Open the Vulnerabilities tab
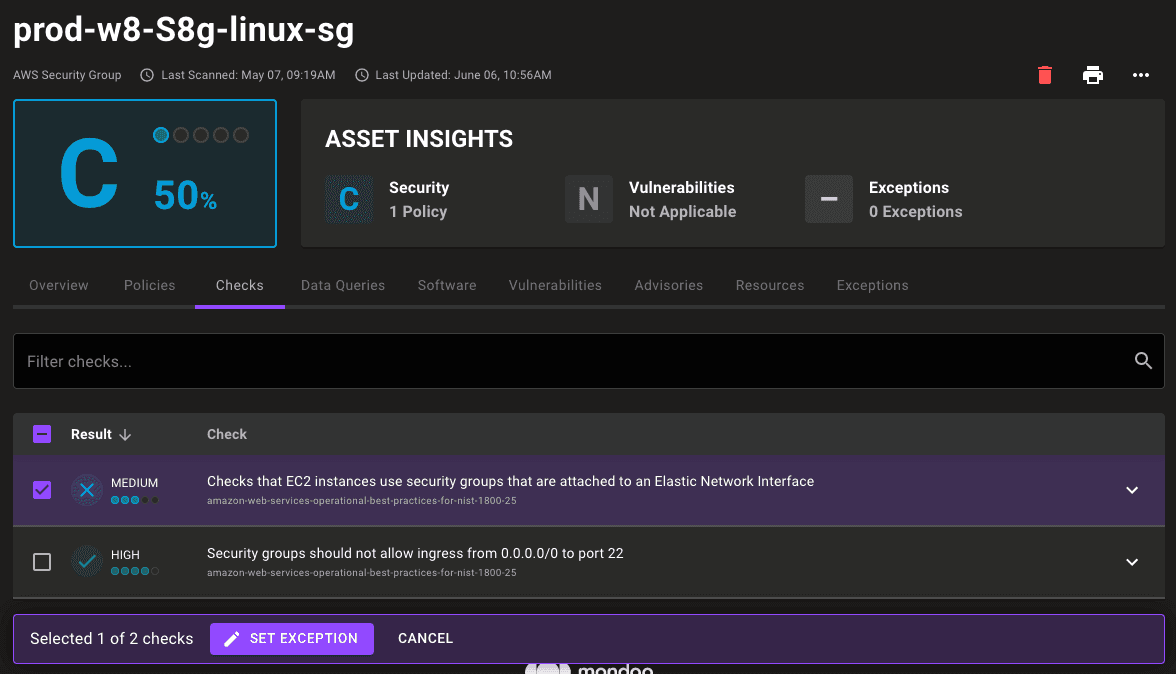This screenshot has height=674, width=1176. (x=555, y=285)
